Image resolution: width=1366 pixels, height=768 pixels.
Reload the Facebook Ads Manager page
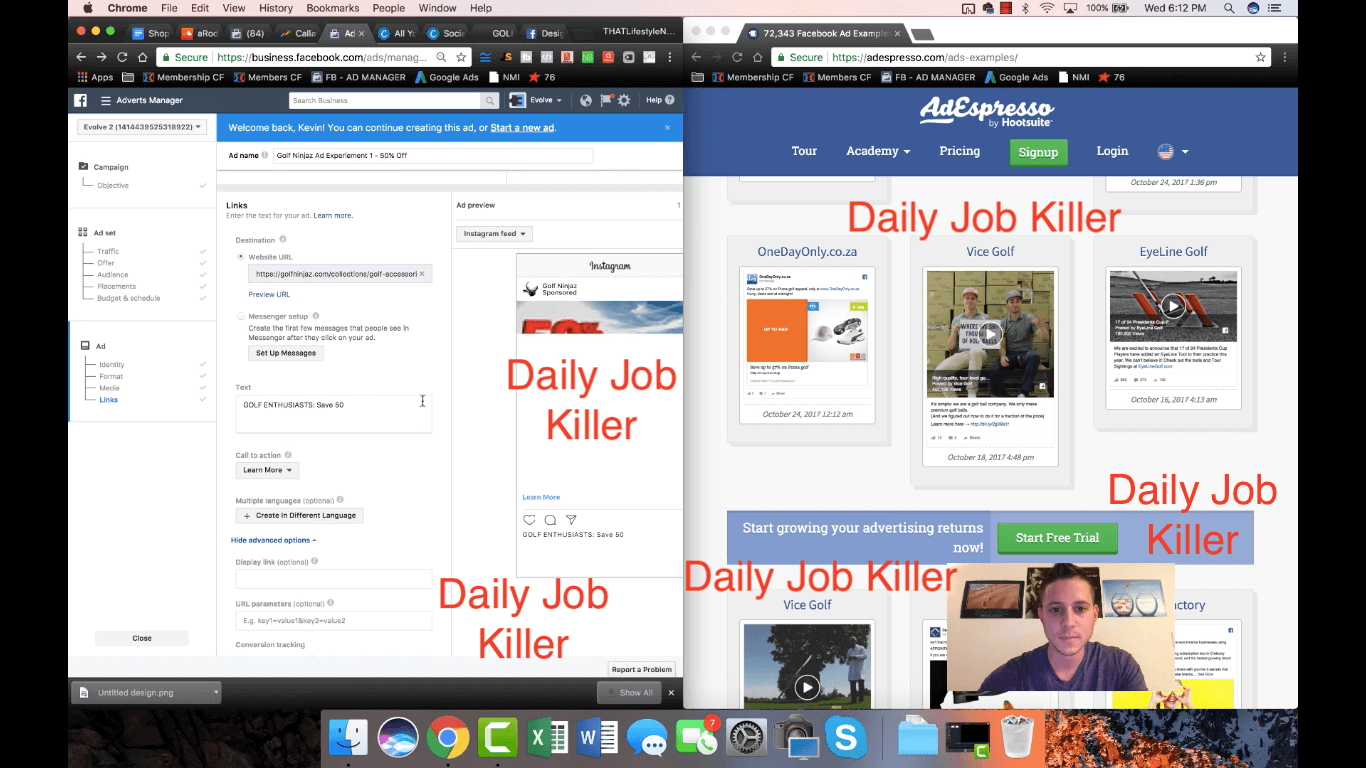pyautogui.click(x=123, y=58)
